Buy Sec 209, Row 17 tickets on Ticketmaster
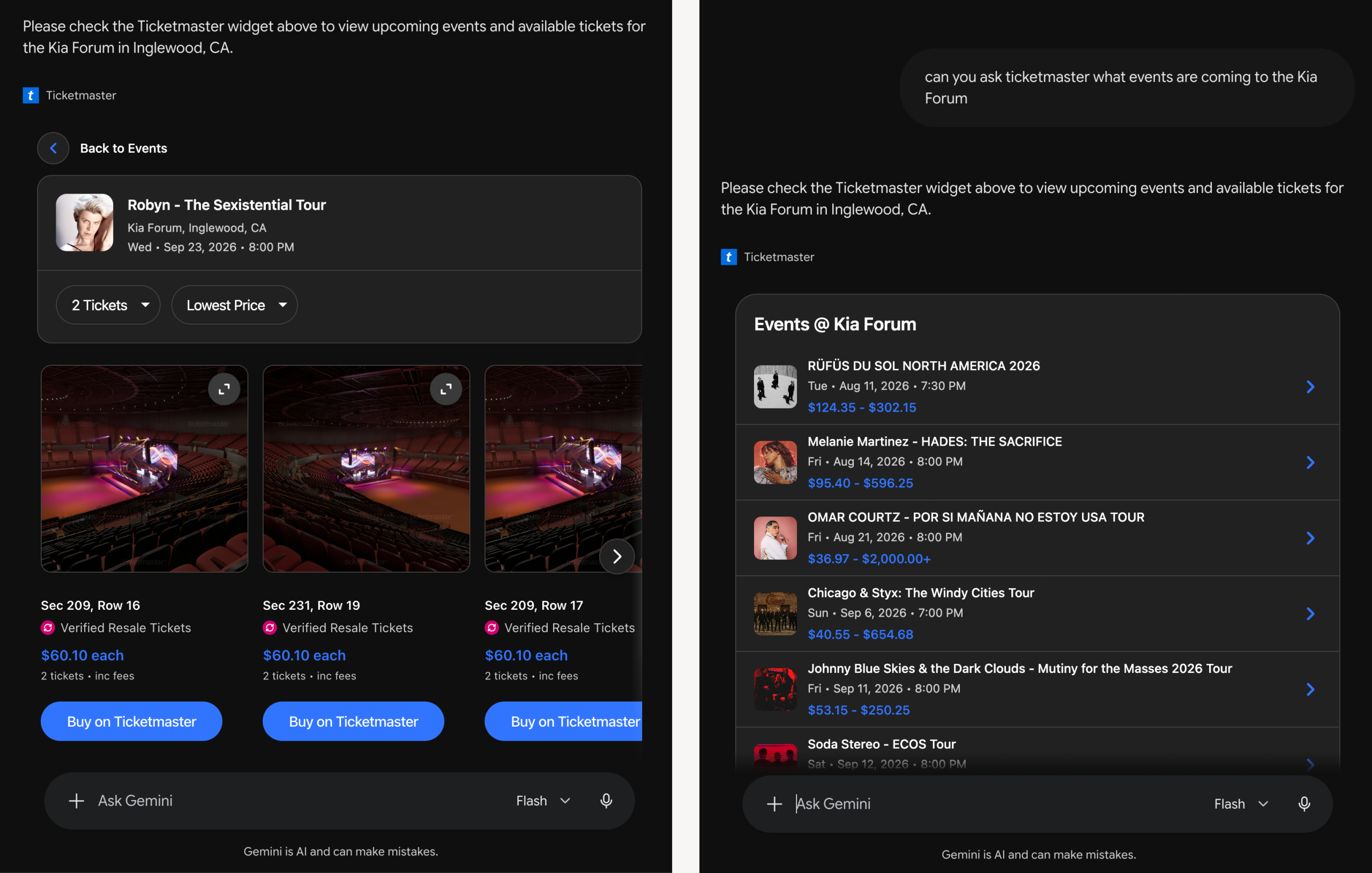 pos(563,721)
